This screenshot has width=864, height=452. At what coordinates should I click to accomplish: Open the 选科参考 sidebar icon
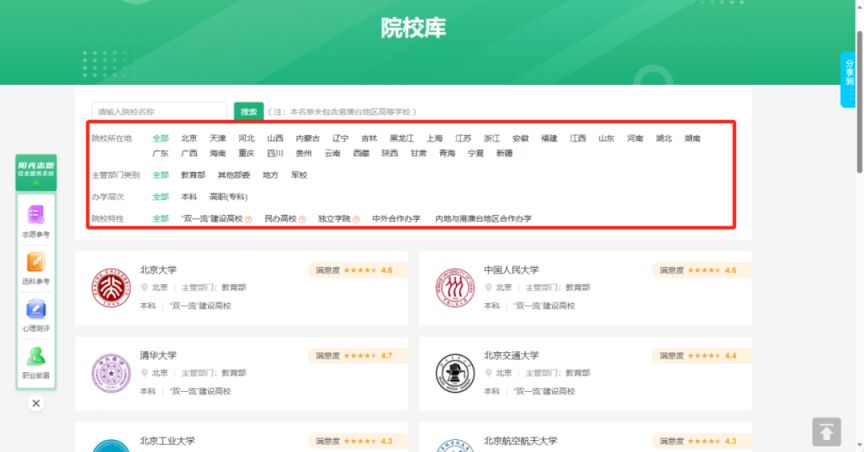click(36, 268)
